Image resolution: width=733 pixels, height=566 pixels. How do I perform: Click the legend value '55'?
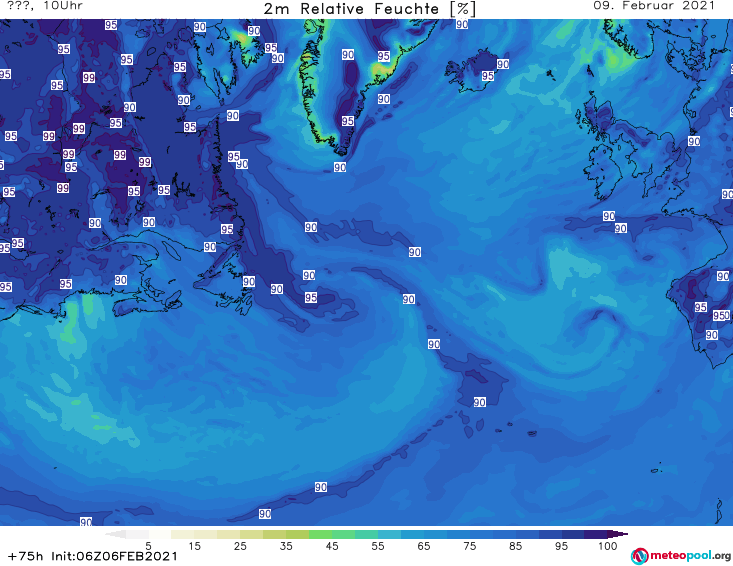pos(378,546)
